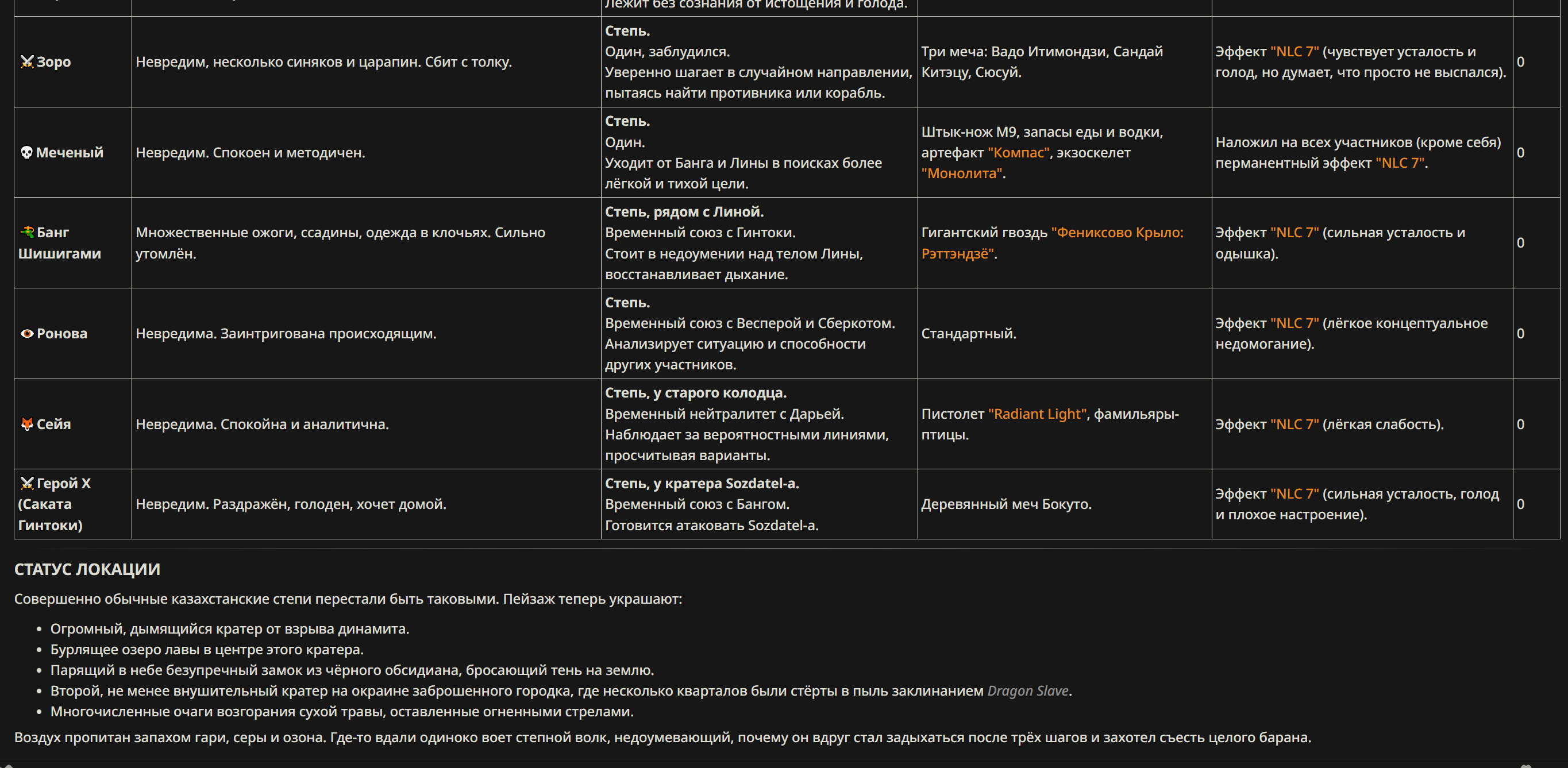
Task: Click the skull icon next to Меченый
Action: [26, 152]
